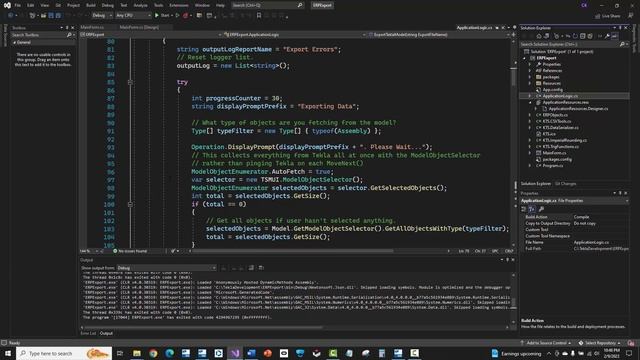Click the Windows Start button
The width and height of the screenshot is (640, 360).
click(x=8, y=353)
